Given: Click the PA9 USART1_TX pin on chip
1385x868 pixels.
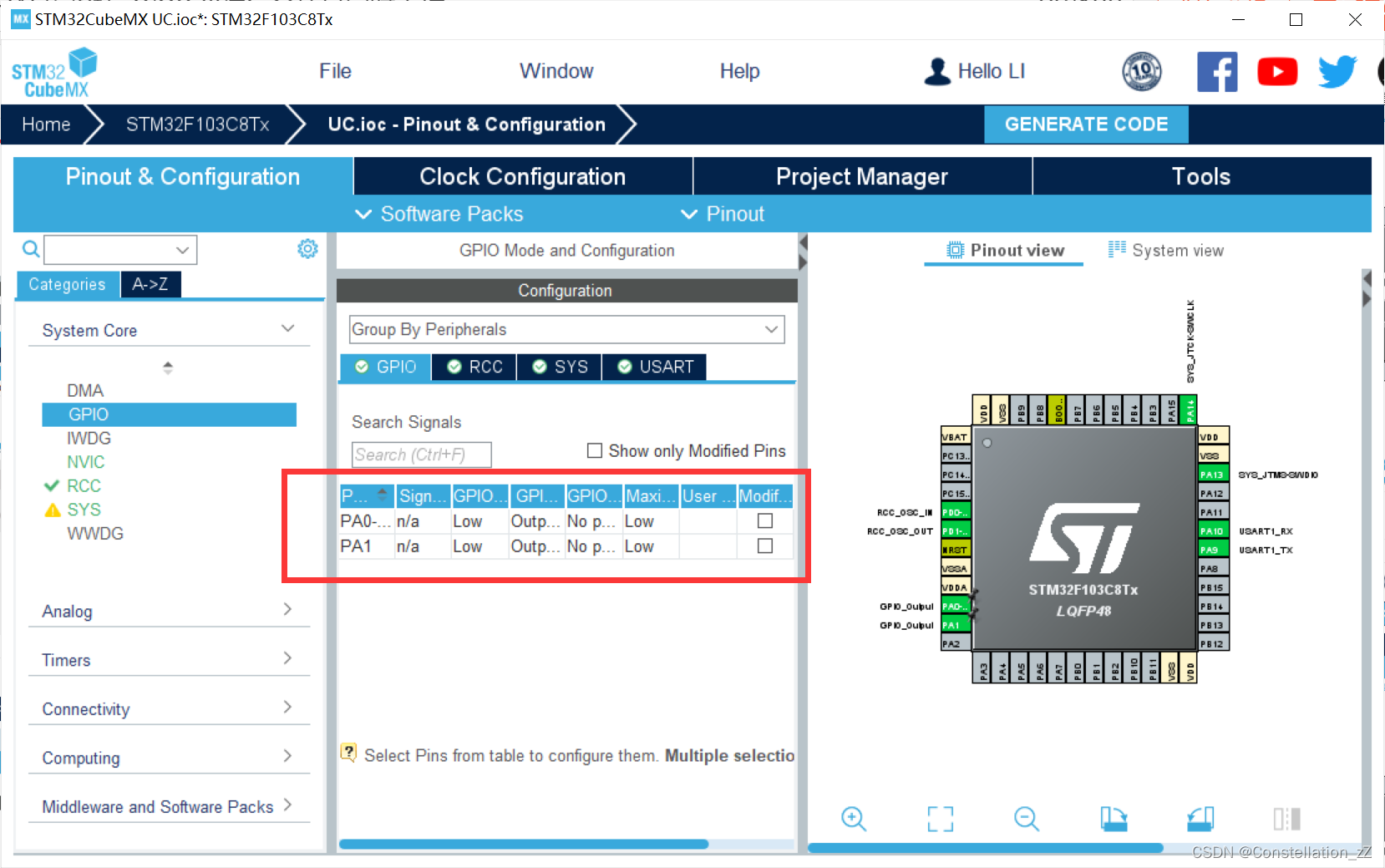Looking at the screenshot, I should [1213, 550].
